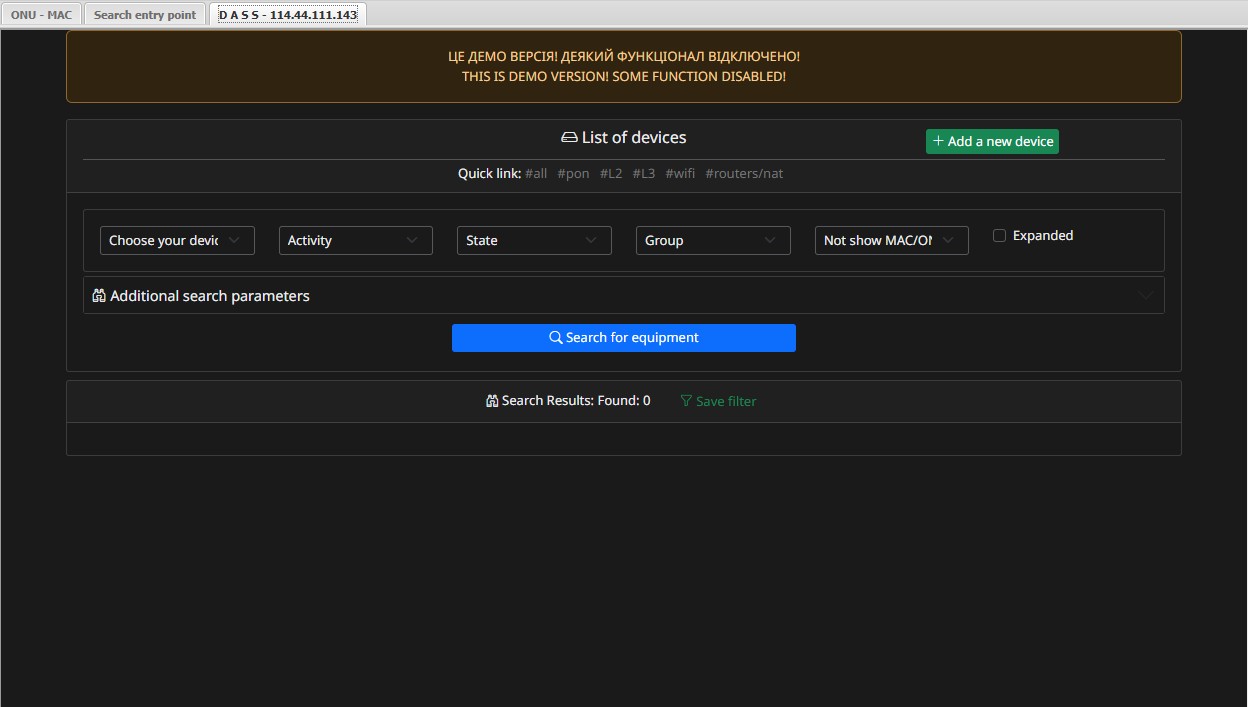Click the device icon beside List of devices

pyautogui.click(x=569, y=138)
